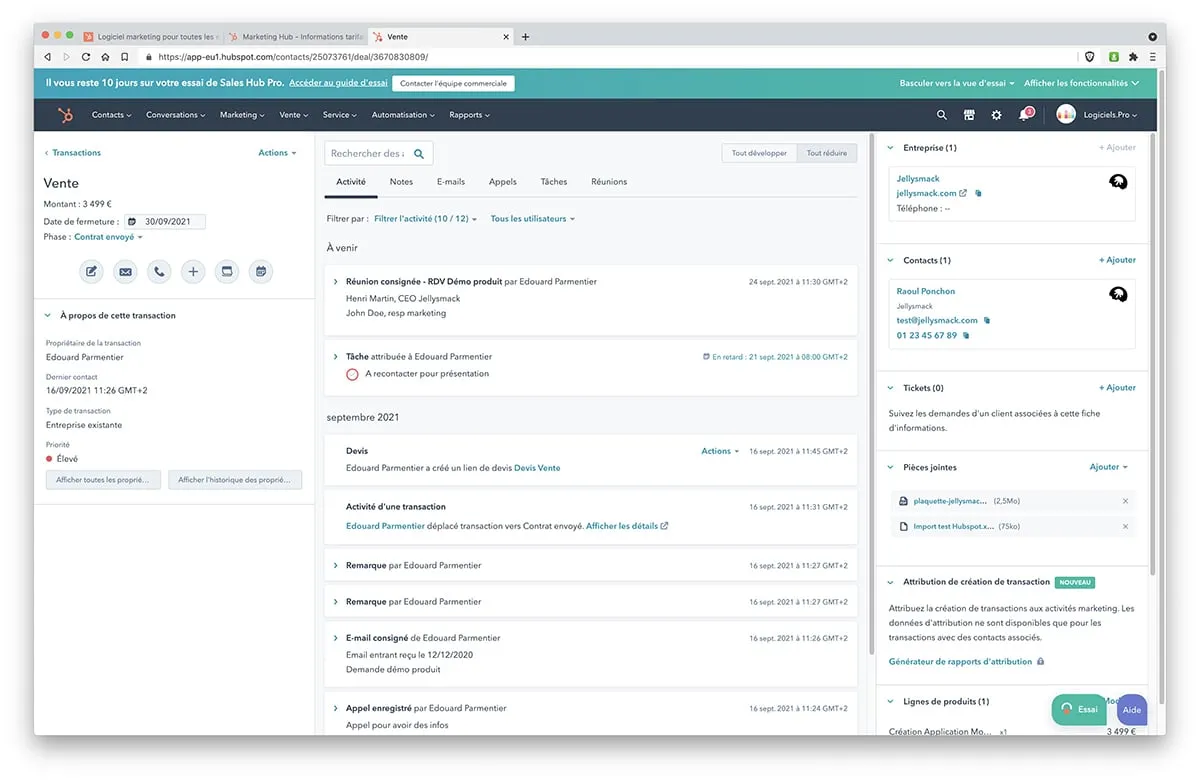Screen dimensions: 1200x780
Task: Click the browser bookmark icon
Action: pyautogui.click(x=124, y=57)
